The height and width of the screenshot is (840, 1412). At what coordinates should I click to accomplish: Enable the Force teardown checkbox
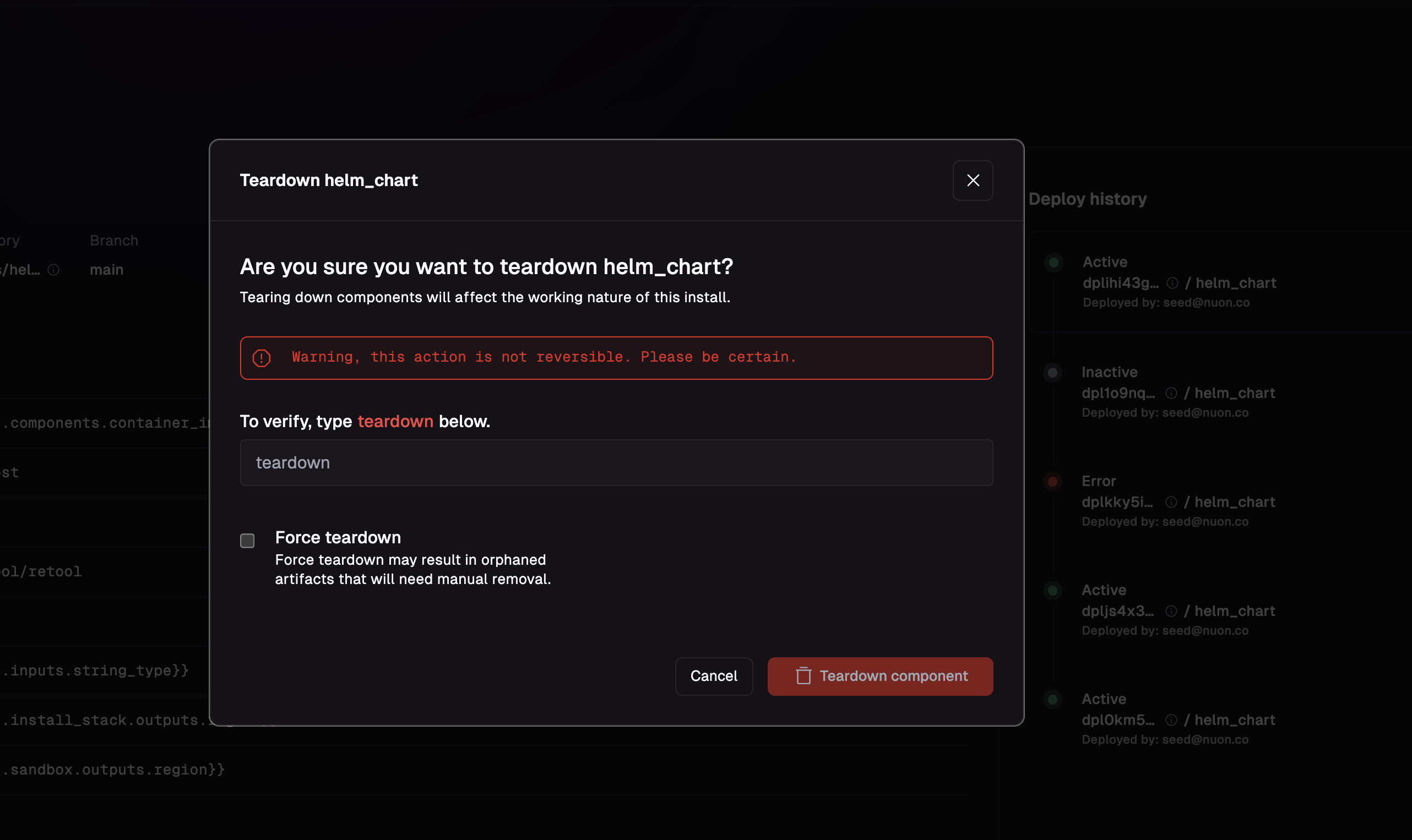coord(247,541)
